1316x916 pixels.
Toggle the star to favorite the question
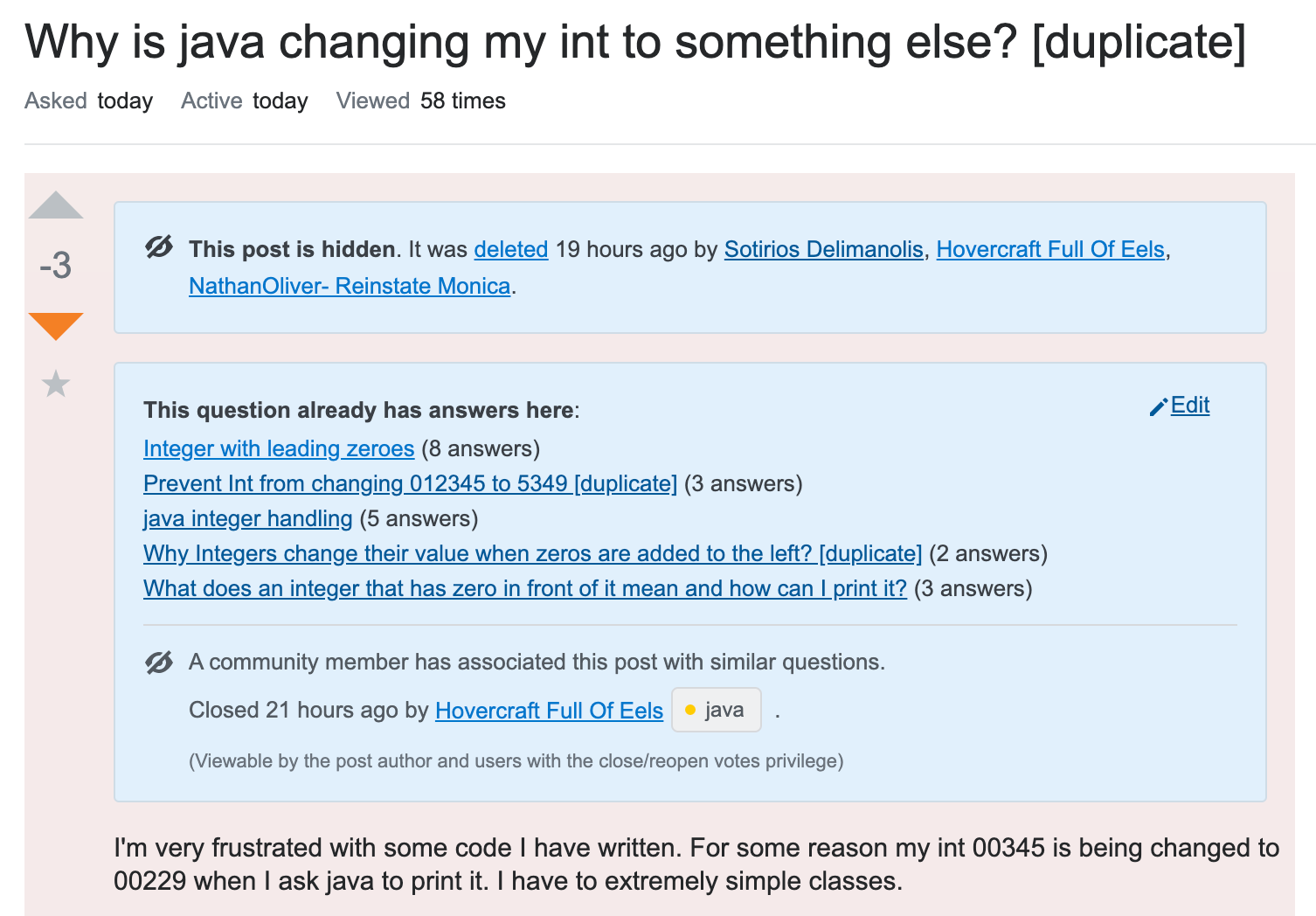point(56,385)
